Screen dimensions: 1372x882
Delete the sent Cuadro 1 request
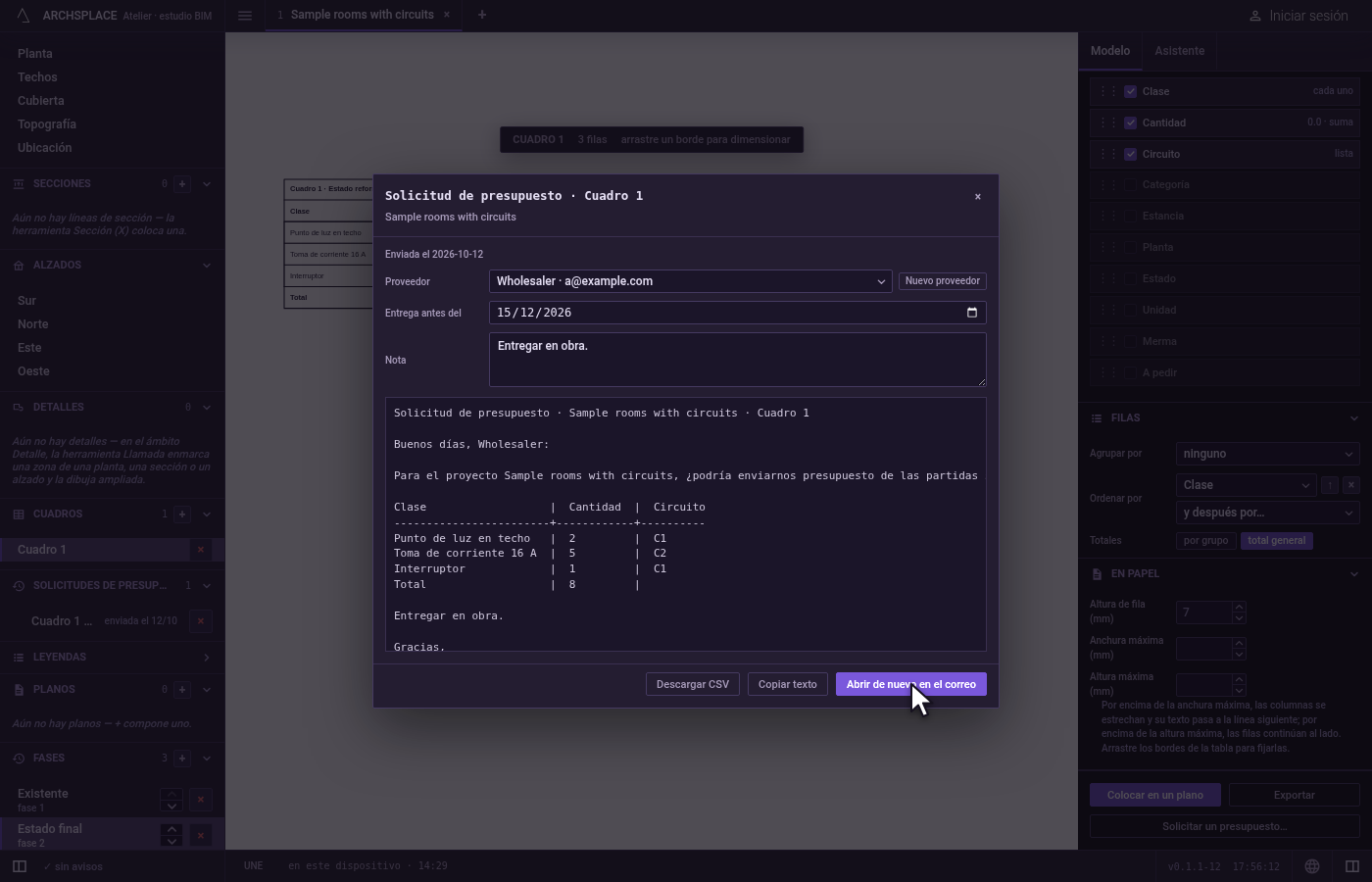(x=201, y=621)
